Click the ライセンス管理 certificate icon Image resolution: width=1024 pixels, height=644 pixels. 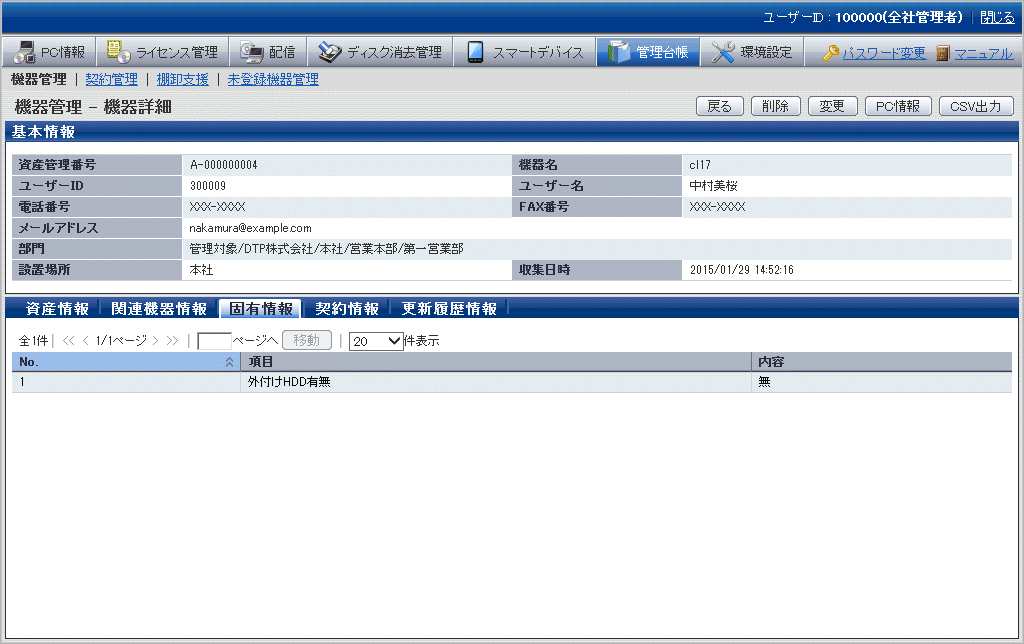click(118, 52)
